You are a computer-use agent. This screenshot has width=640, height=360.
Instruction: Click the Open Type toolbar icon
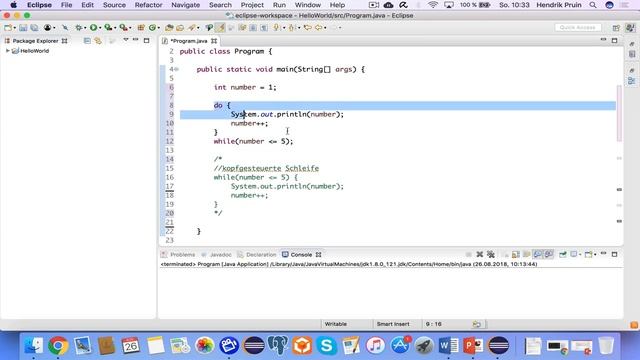168,28
